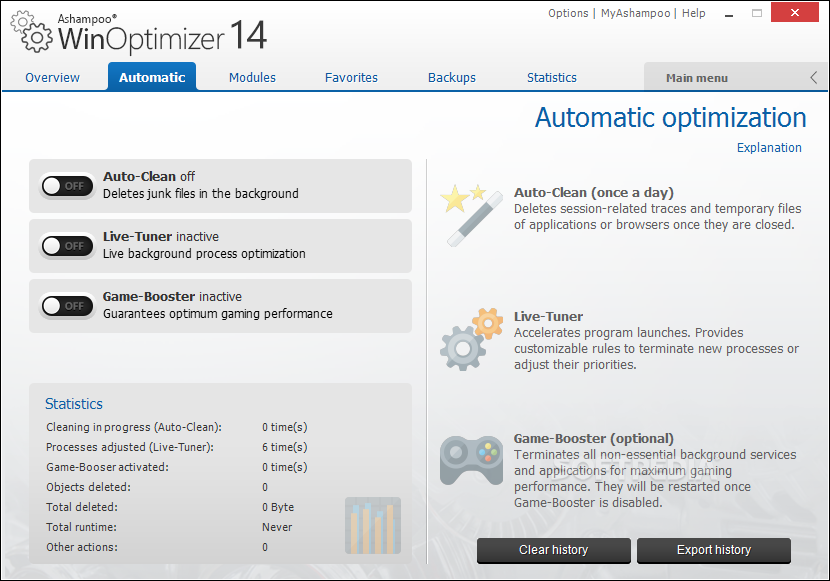Viewport: 830px width, 581px height.
Task: Switch to the Overview tab
Action: click(52, 78)
